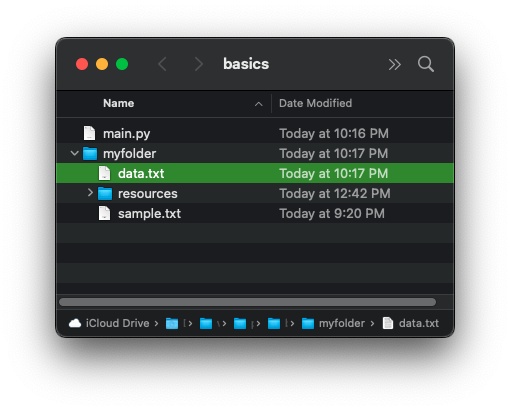Select the main.py file icon

tap(89, 133)
